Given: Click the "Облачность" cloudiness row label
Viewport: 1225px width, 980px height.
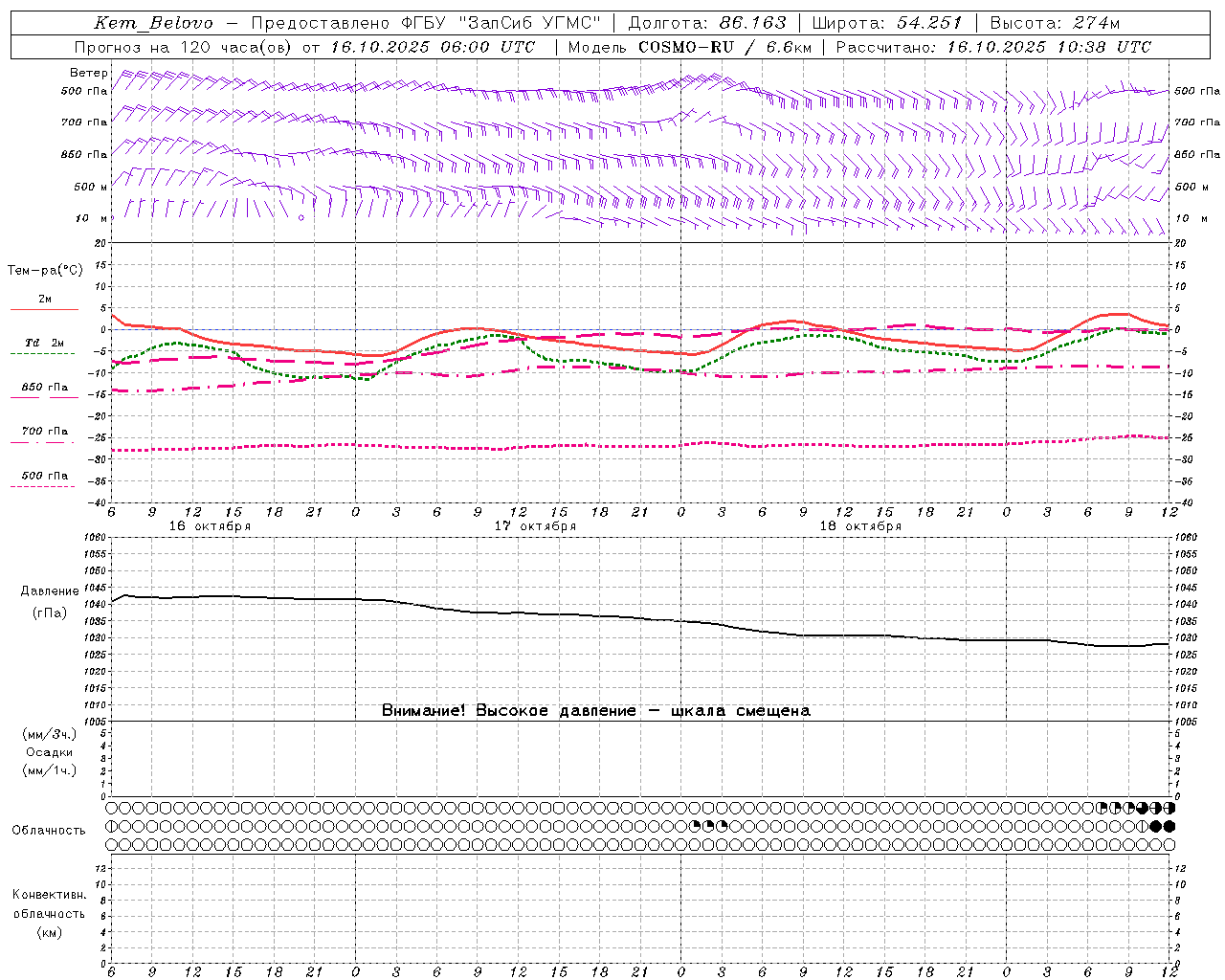Looking at the screenshot, I should point(49,830).
